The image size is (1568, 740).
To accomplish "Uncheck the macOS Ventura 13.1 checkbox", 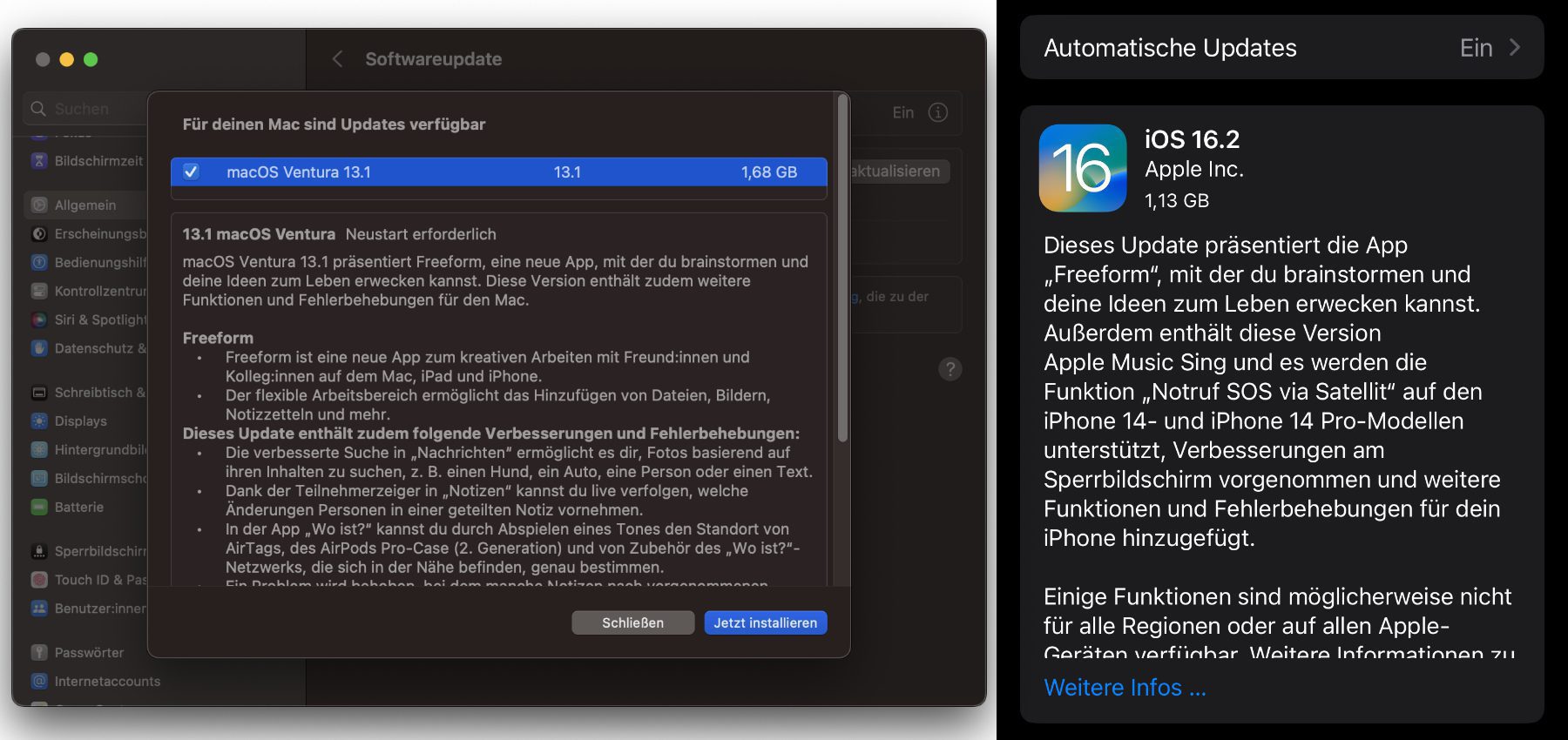I will tap(191, 172).
